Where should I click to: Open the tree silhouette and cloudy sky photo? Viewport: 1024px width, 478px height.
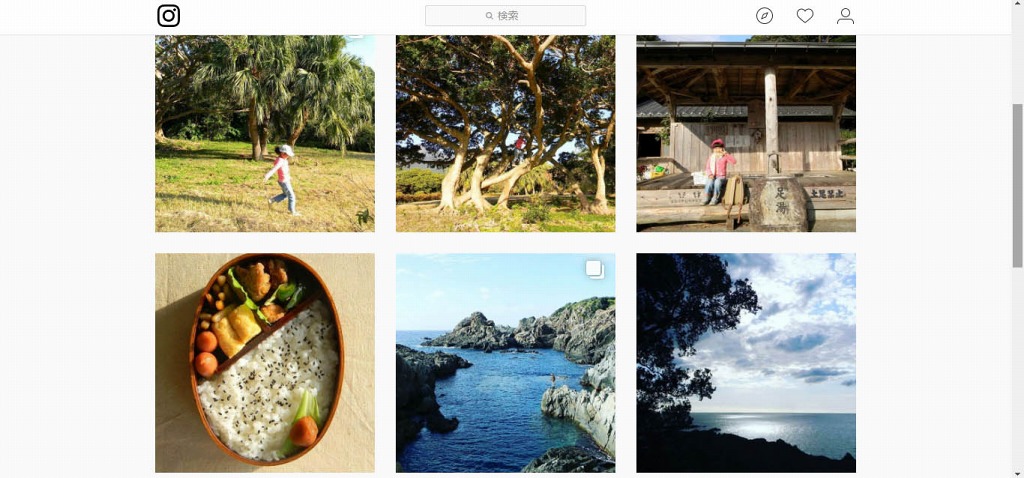pos(746,363)
